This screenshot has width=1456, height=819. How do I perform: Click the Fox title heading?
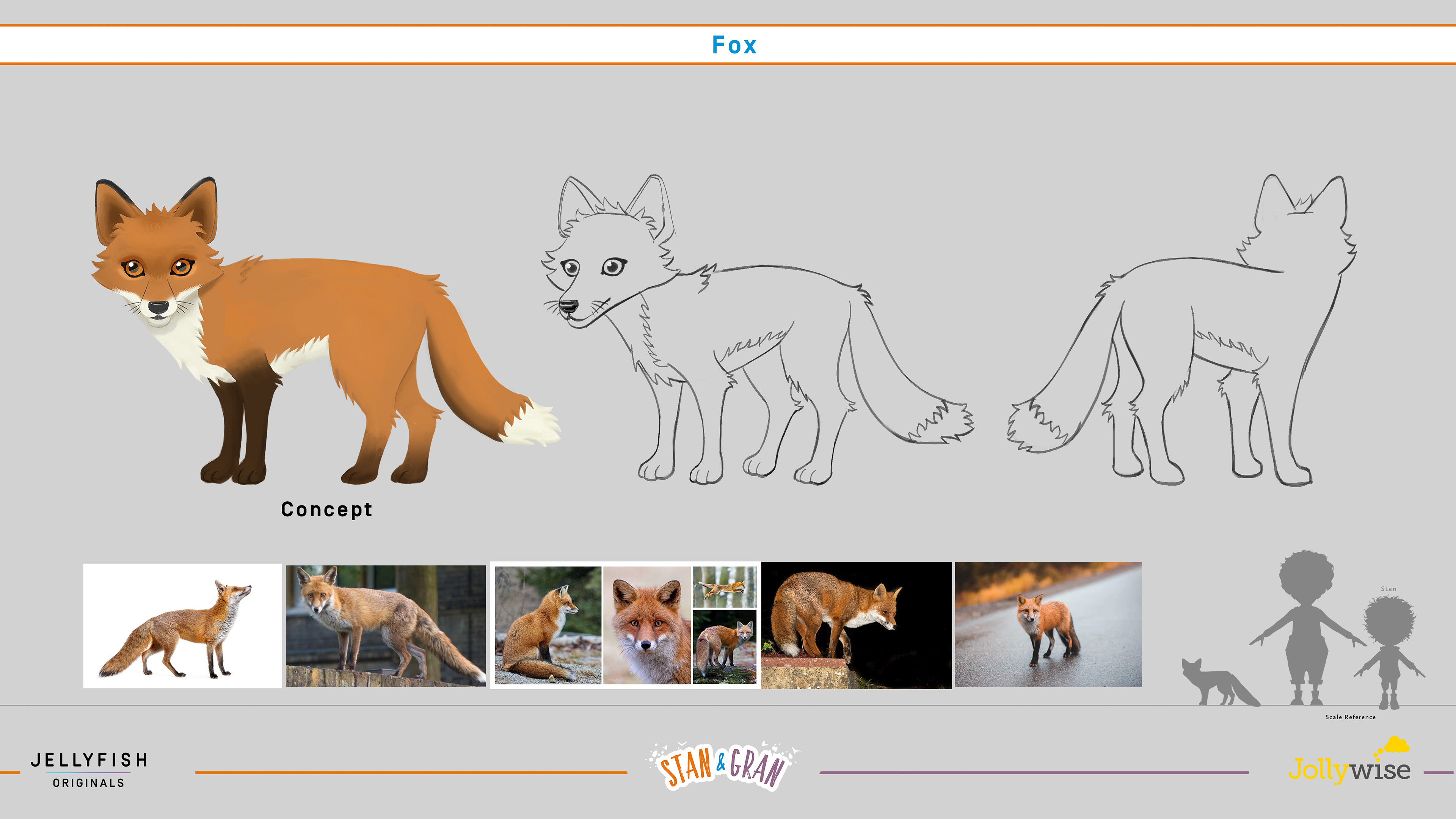click(x=734, y=45)
